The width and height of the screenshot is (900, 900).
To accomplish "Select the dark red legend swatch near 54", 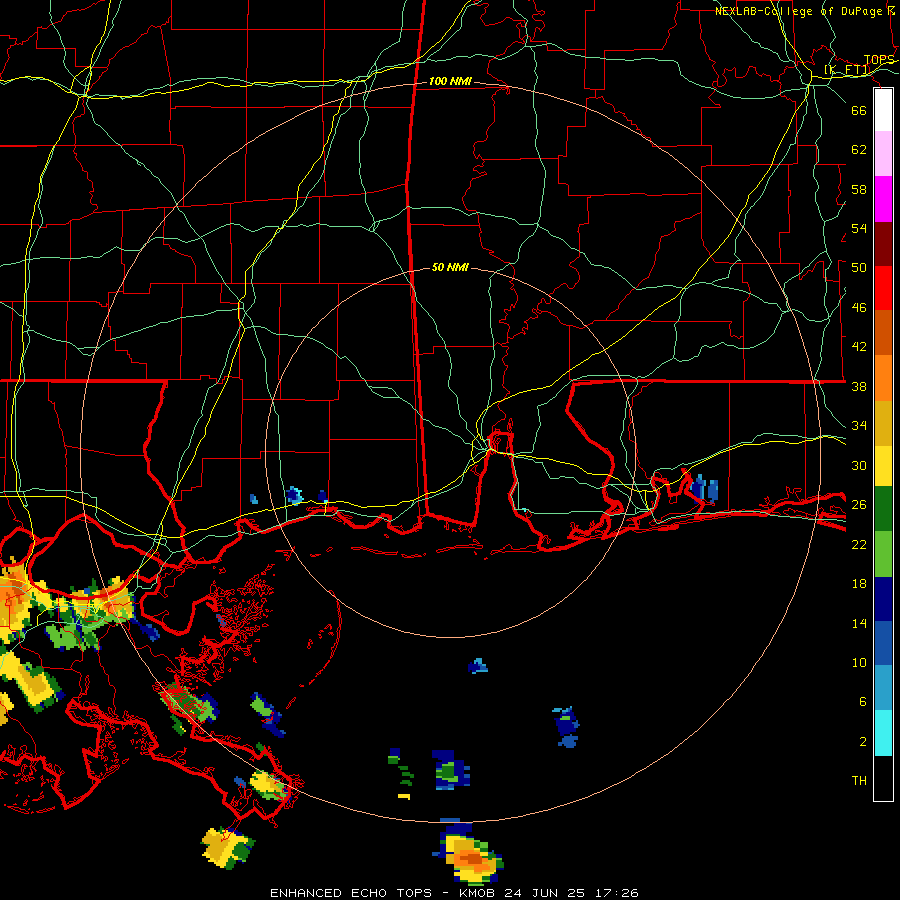I will pos(883,244).
